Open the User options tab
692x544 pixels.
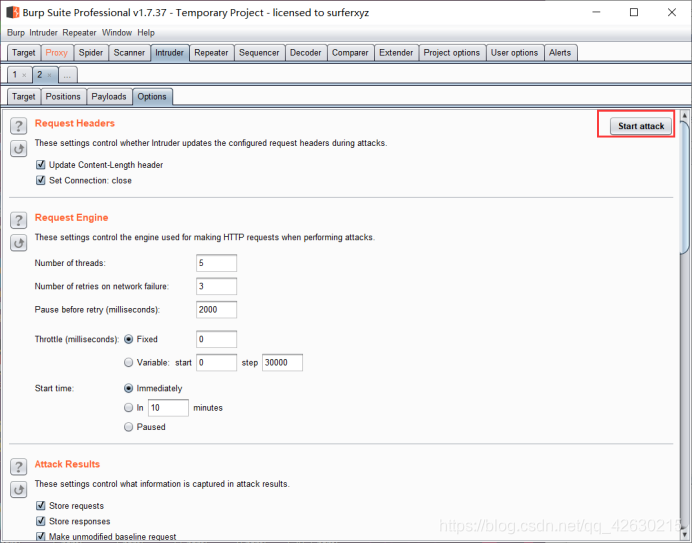tap(514, 53)
